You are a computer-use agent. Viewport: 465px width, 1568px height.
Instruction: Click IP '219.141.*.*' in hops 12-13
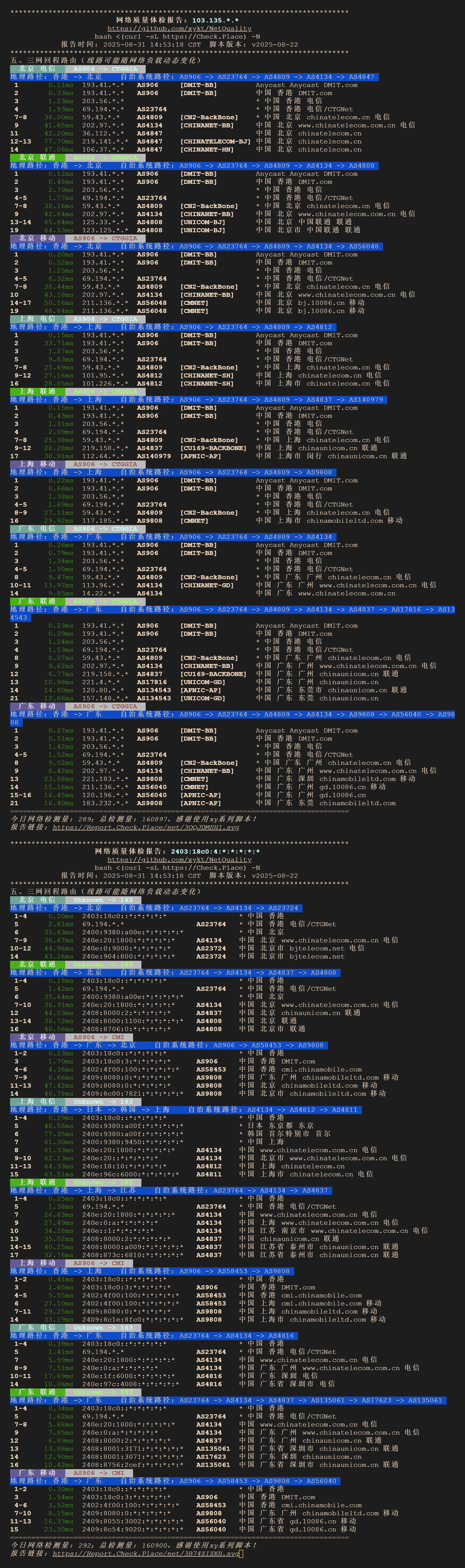pos(106,141)
